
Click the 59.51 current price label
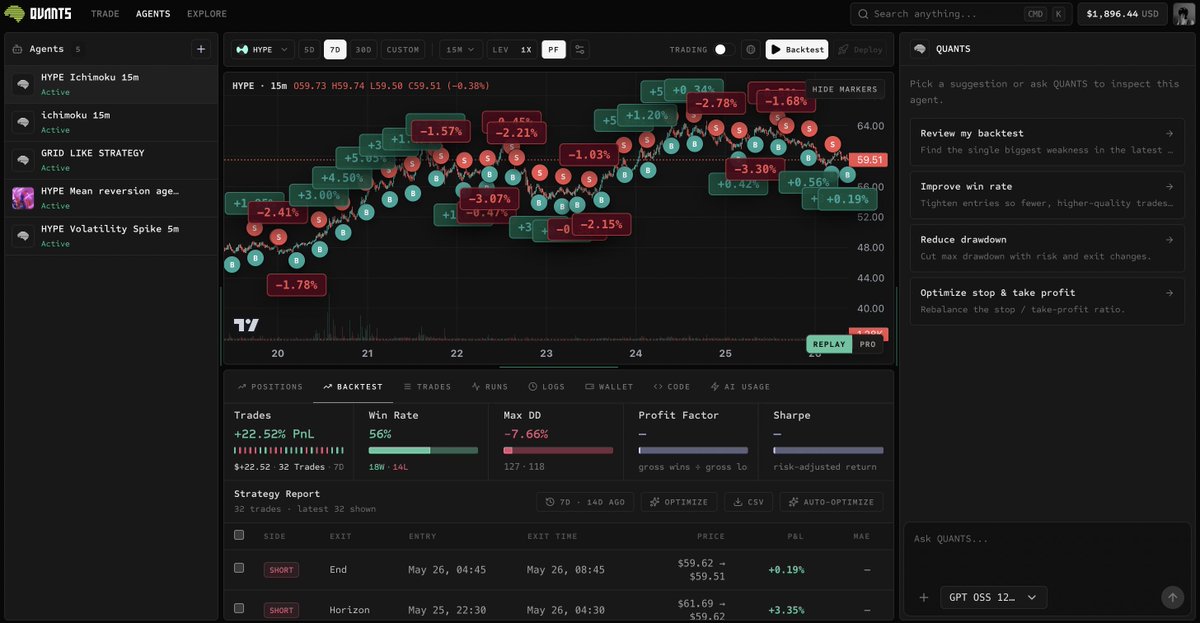(x=870, y=160)
